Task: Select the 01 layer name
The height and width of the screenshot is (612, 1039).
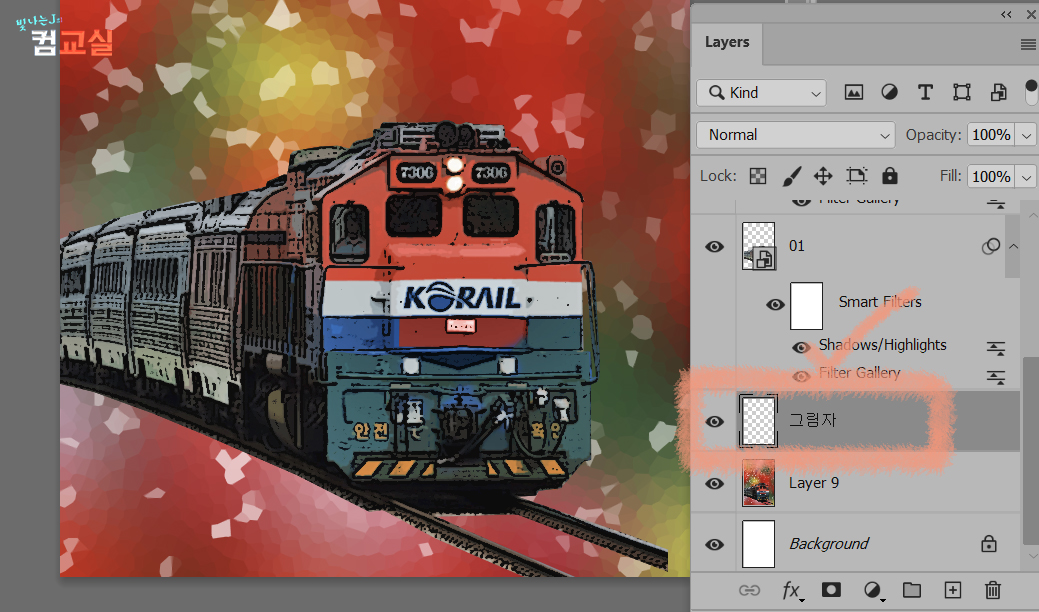Action: pyautogui.click(x=796, y=246)
